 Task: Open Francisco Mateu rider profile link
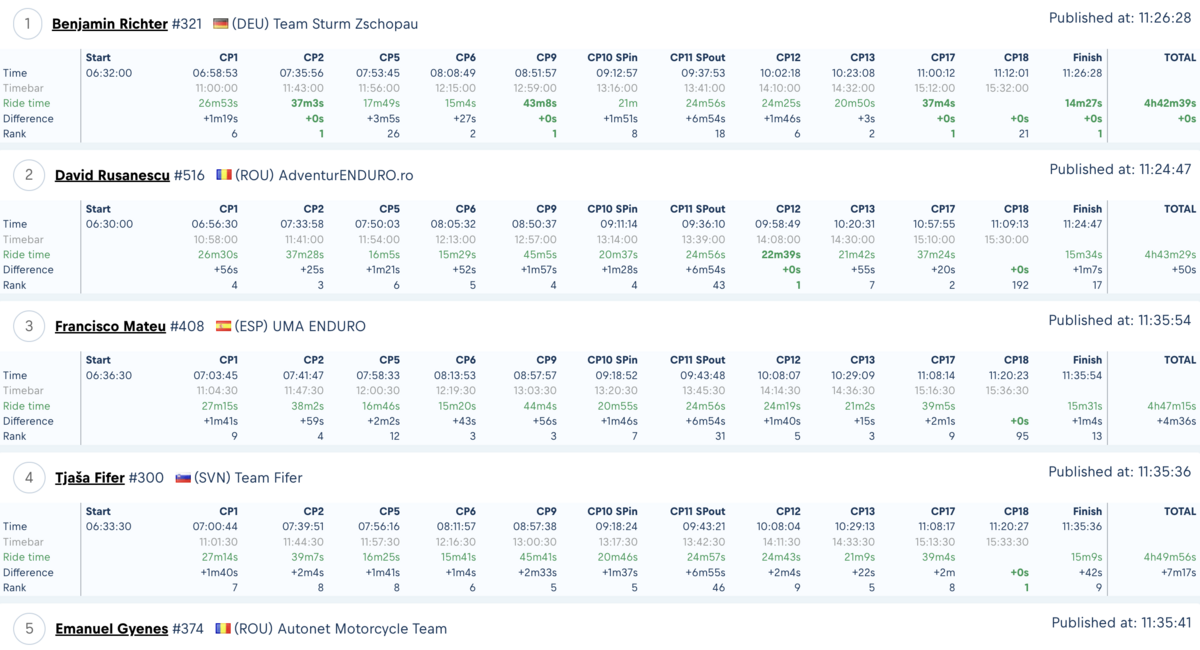pyautogui.click(x=110, y=326)
